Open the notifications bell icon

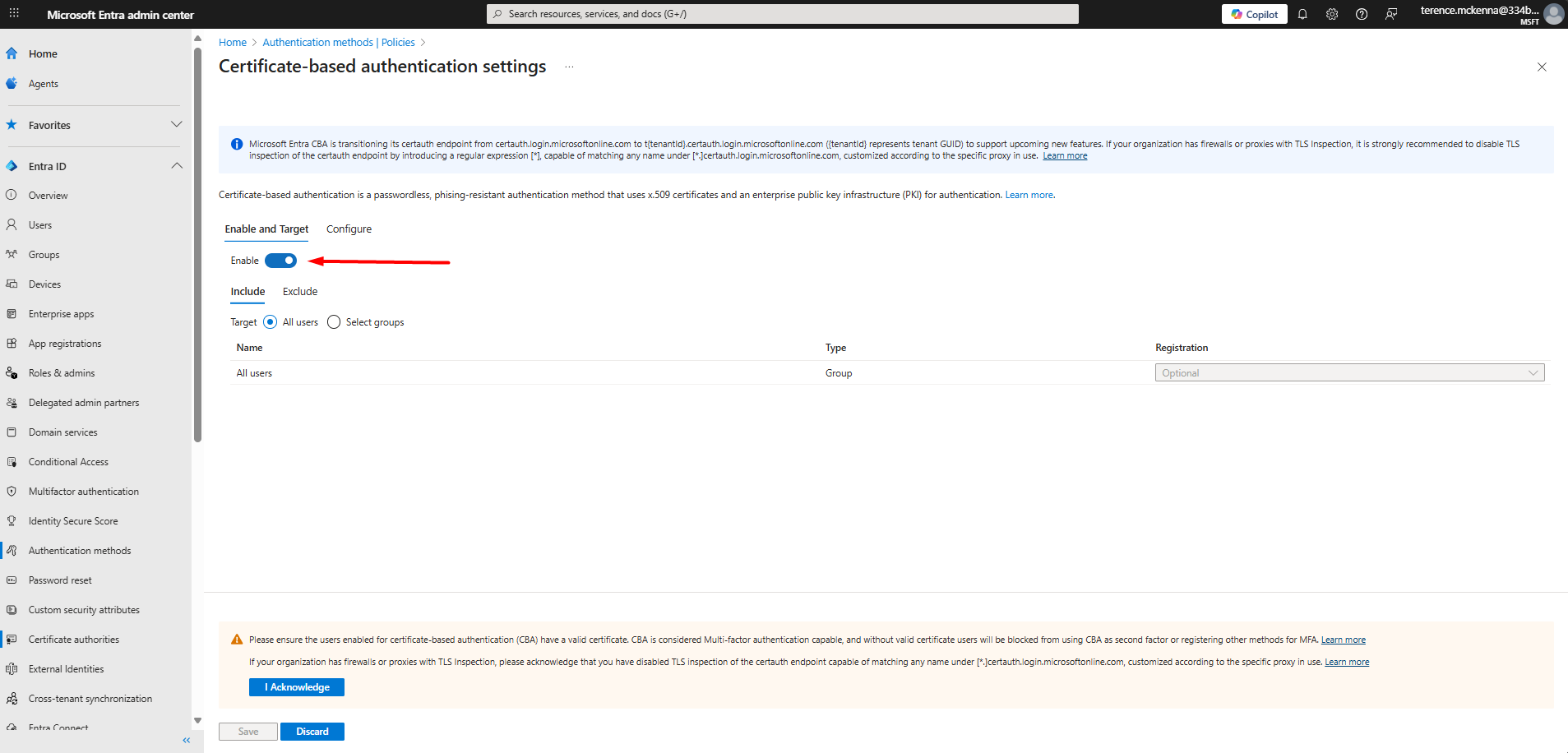tap(1302, 14)
